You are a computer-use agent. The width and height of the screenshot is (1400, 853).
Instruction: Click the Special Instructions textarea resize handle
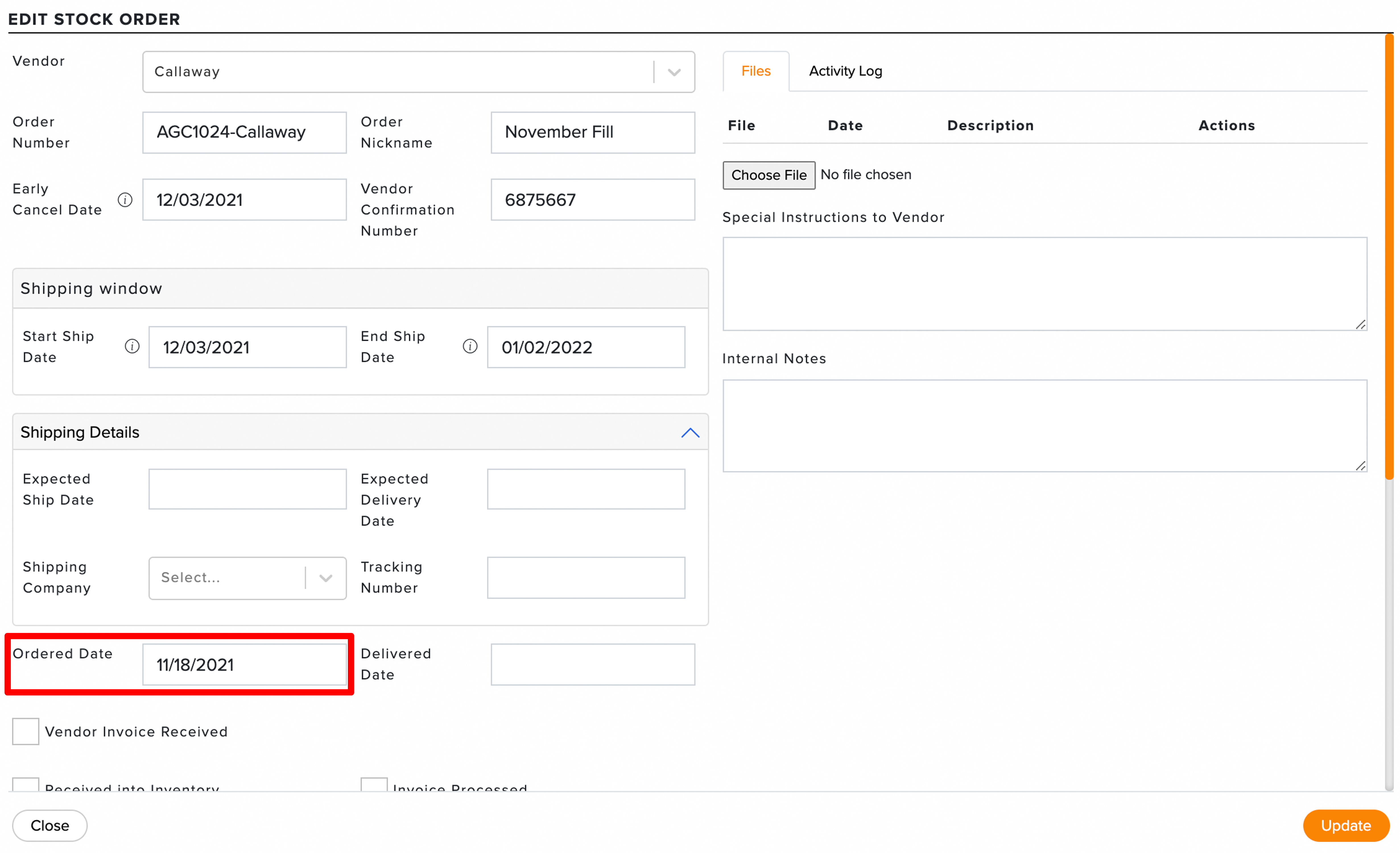(1360, 324)
